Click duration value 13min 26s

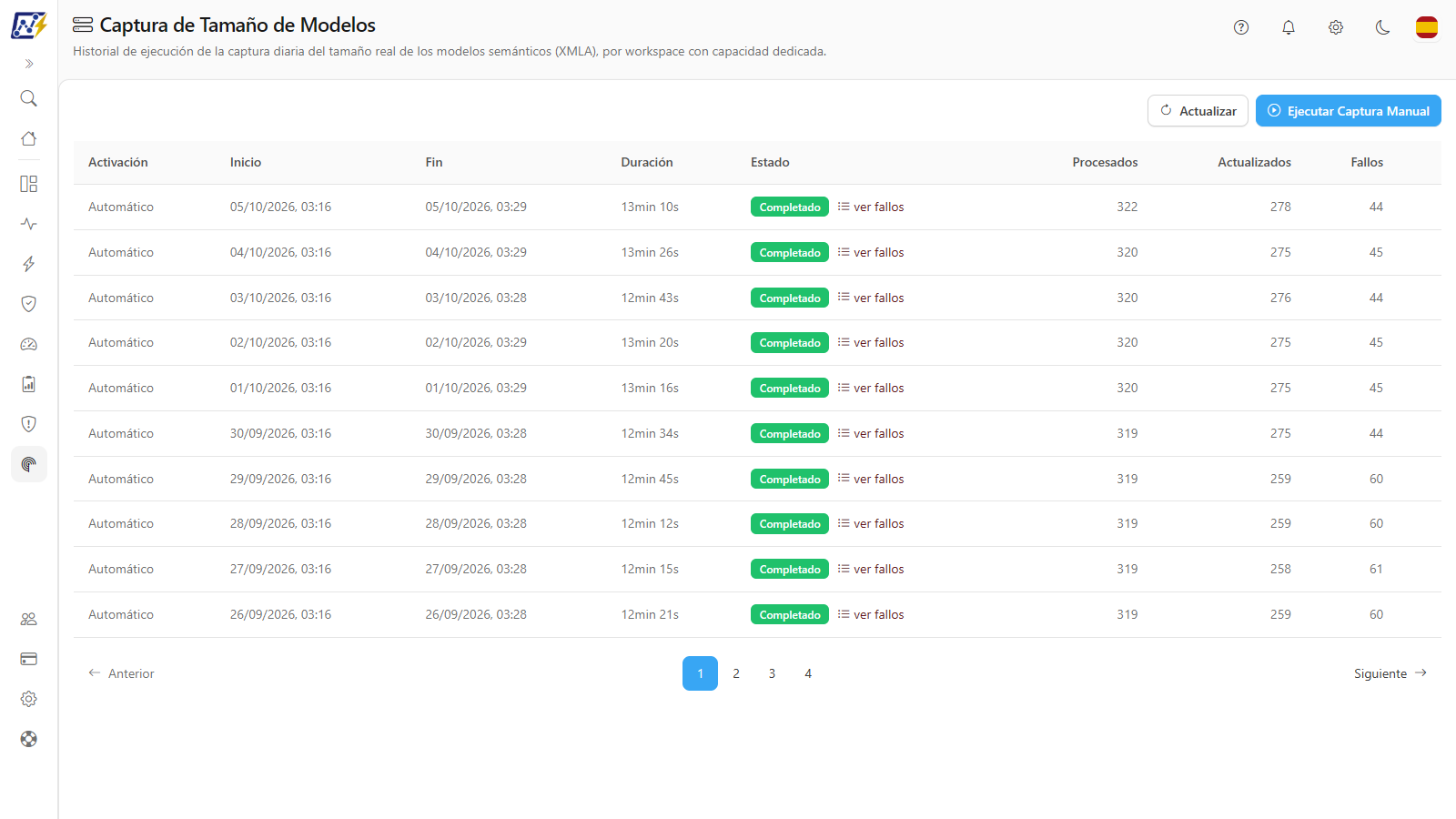pos(650,252)
